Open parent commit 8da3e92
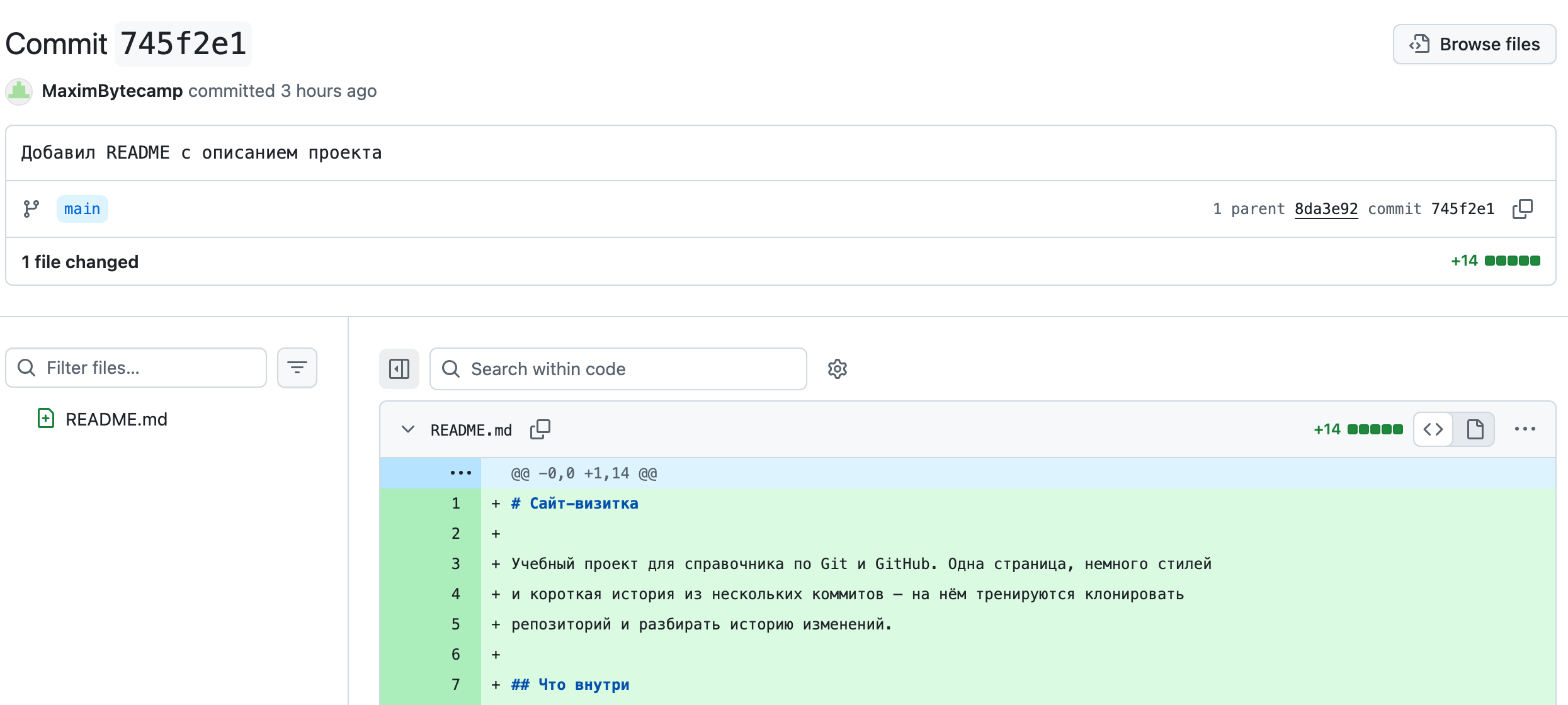 pyautogui.click(x=1326, y=209)
